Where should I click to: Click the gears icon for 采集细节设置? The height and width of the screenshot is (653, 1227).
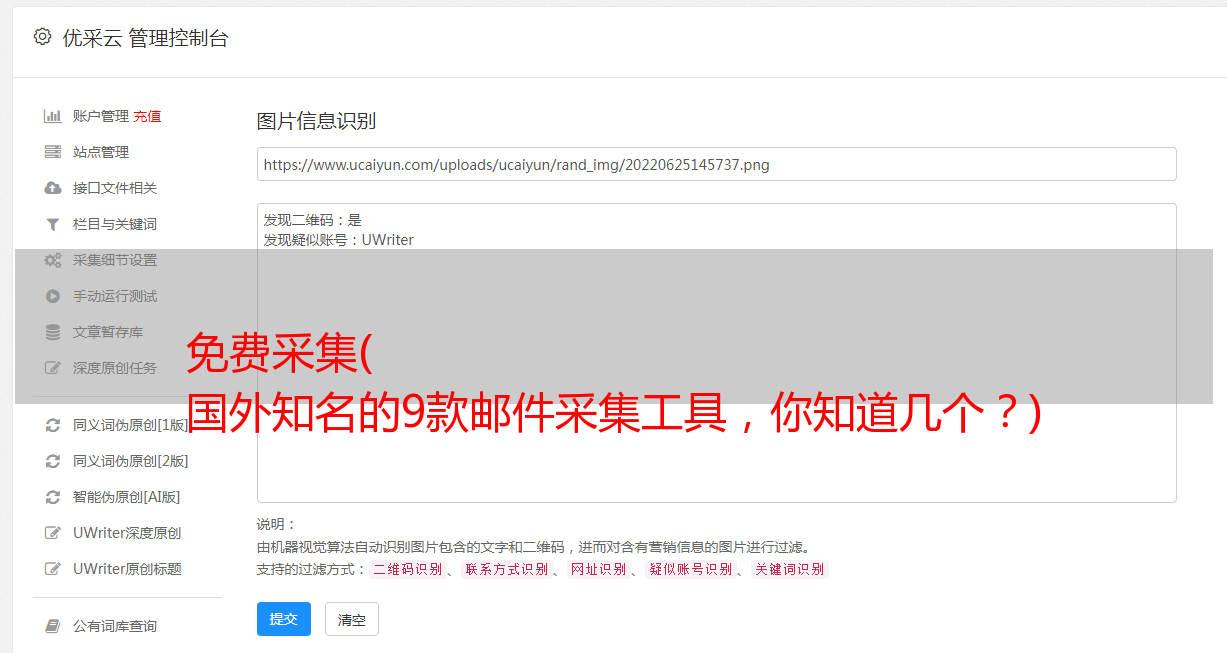click(53, 260)
